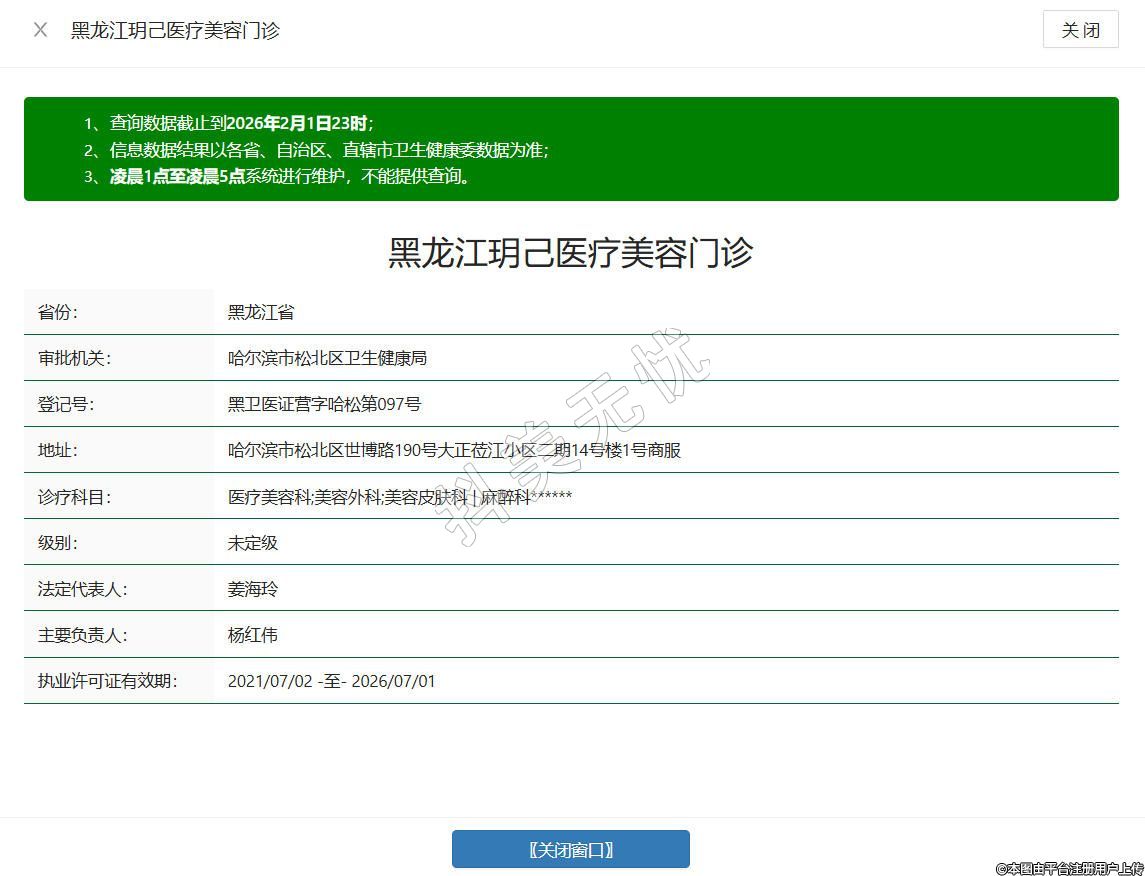Click the registration number 黑卫医证营字哈松第097号
Image resolution: width=1145 pixels, height=876 pixels.
(x=324, y=404)
